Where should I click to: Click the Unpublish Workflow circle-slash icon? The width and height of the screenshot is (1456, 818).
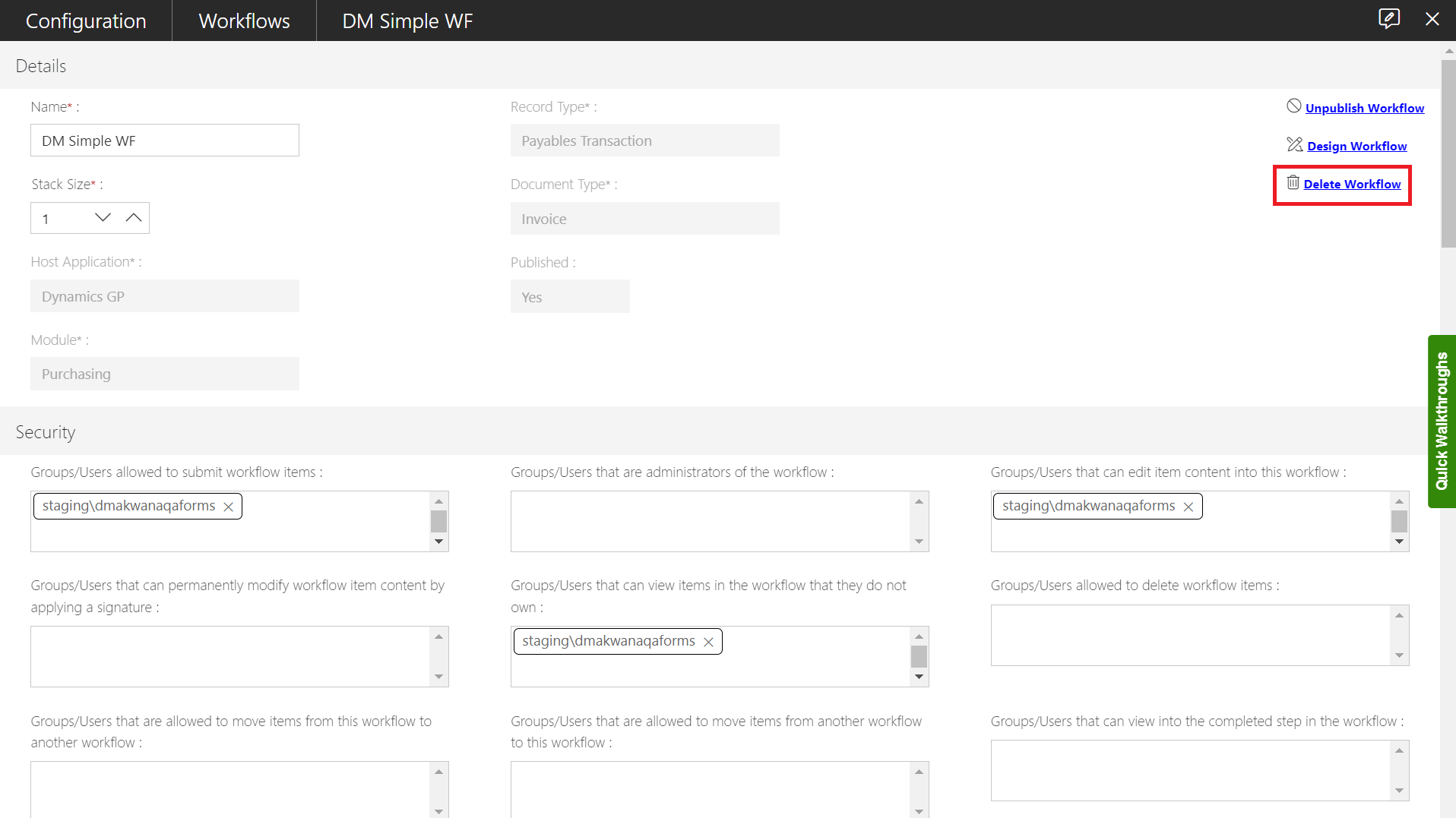pos(1294,106)
